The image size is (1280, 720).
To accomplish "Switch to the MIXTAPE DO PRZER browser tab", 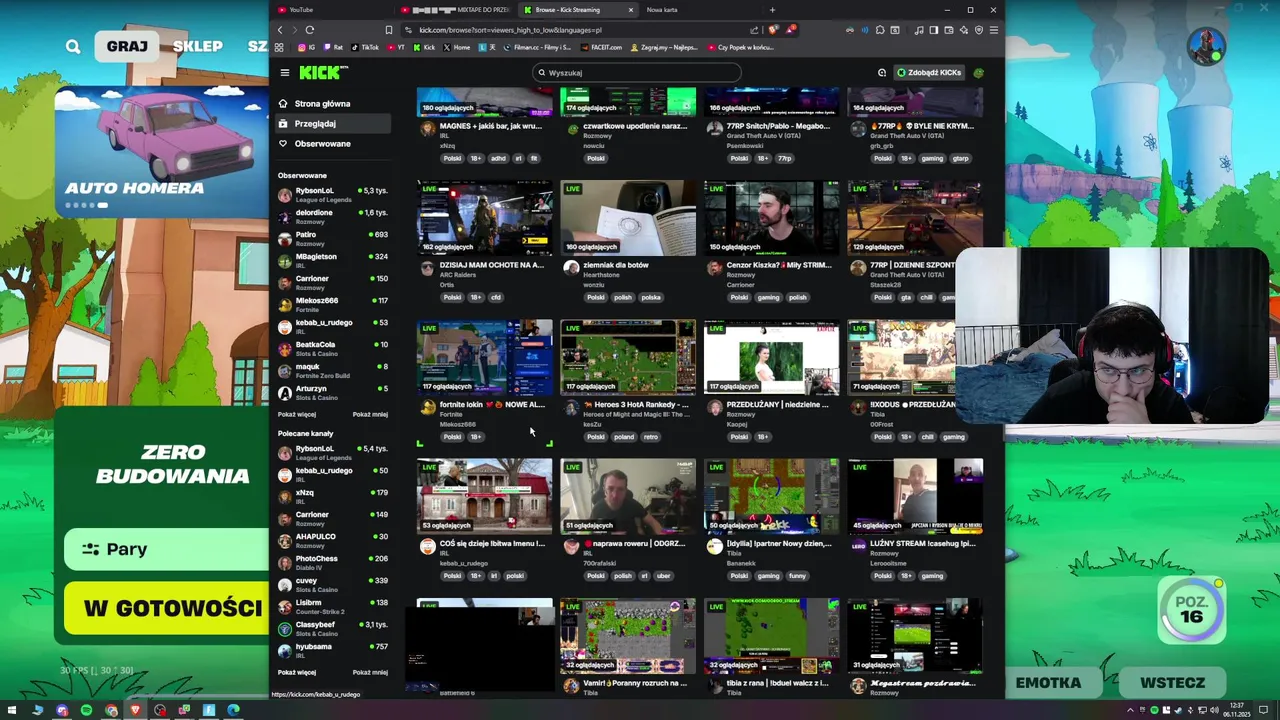I will pyautogui.click(x=455, y=10).
